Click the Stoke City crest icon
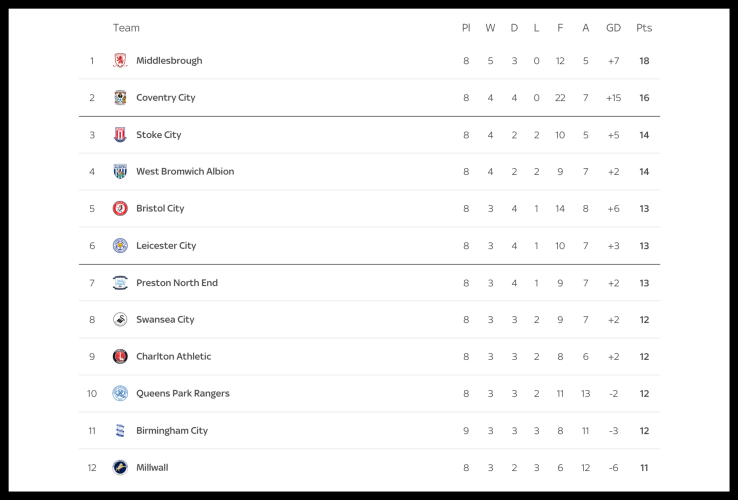 [120, 135]
